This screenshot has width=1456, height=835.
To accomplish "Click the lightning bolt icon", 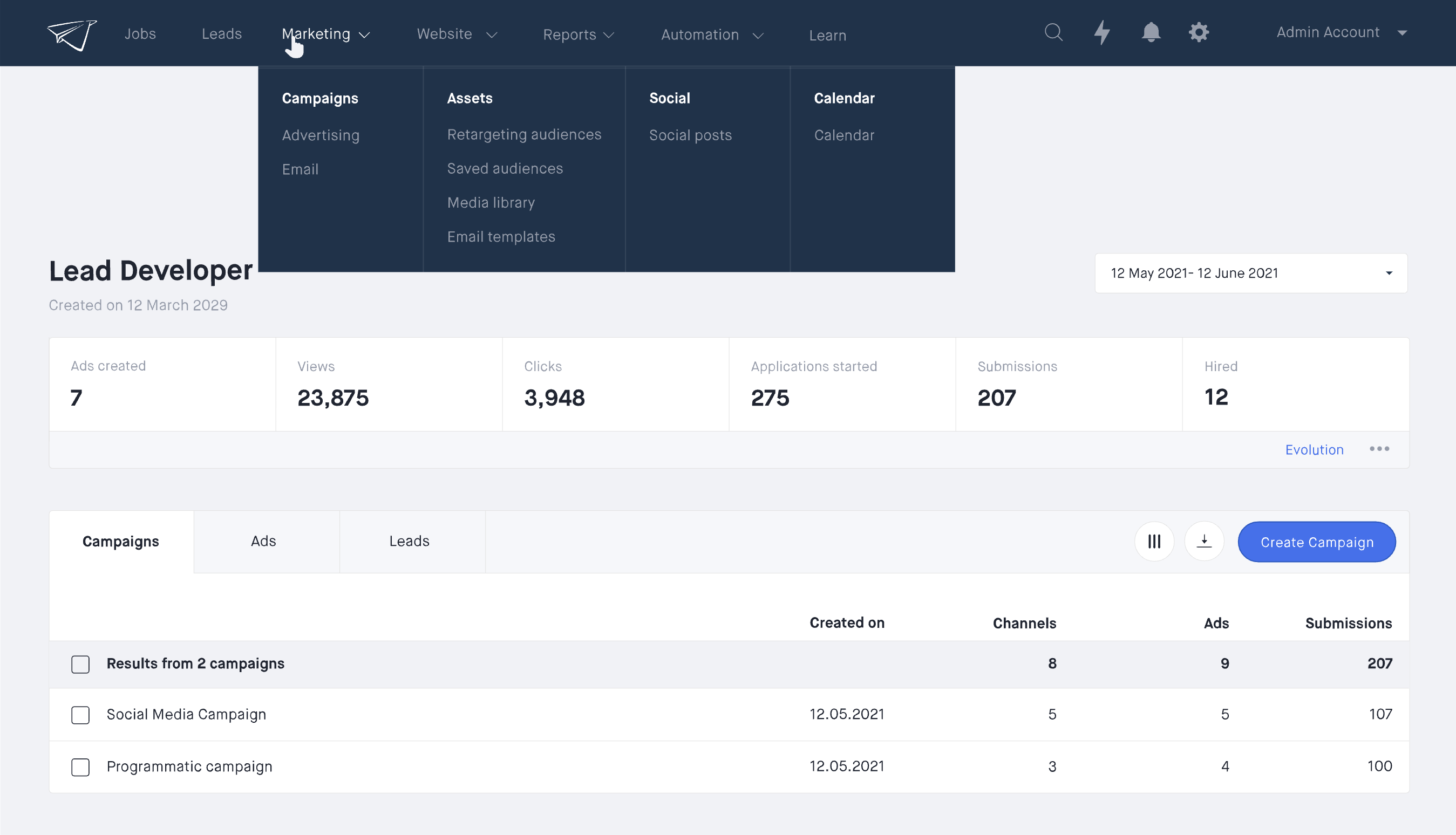I will click(x=1101, y=32).
